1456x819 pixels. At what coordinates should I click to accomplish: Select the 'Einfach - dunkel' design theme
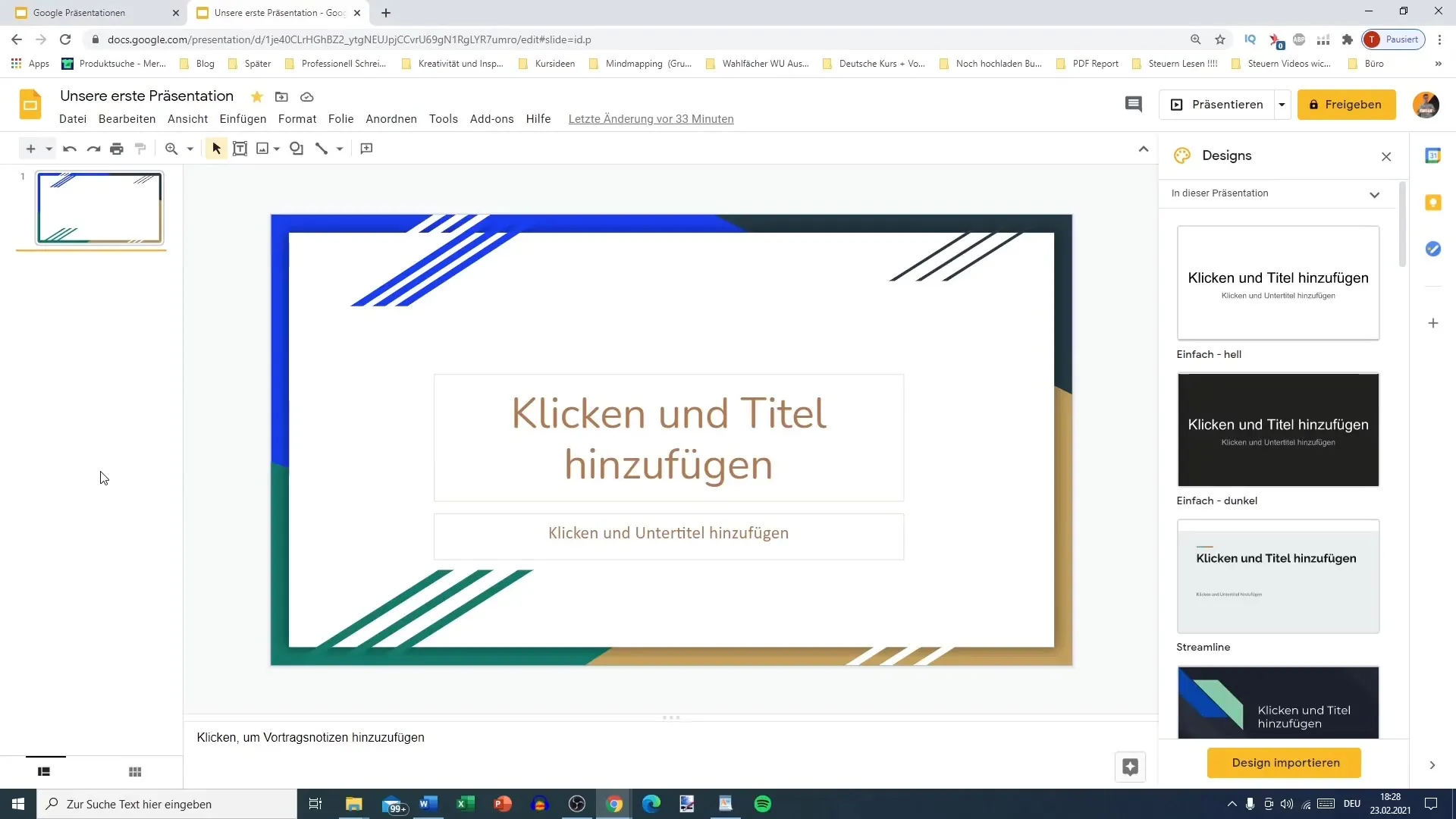coord(1278,429)
